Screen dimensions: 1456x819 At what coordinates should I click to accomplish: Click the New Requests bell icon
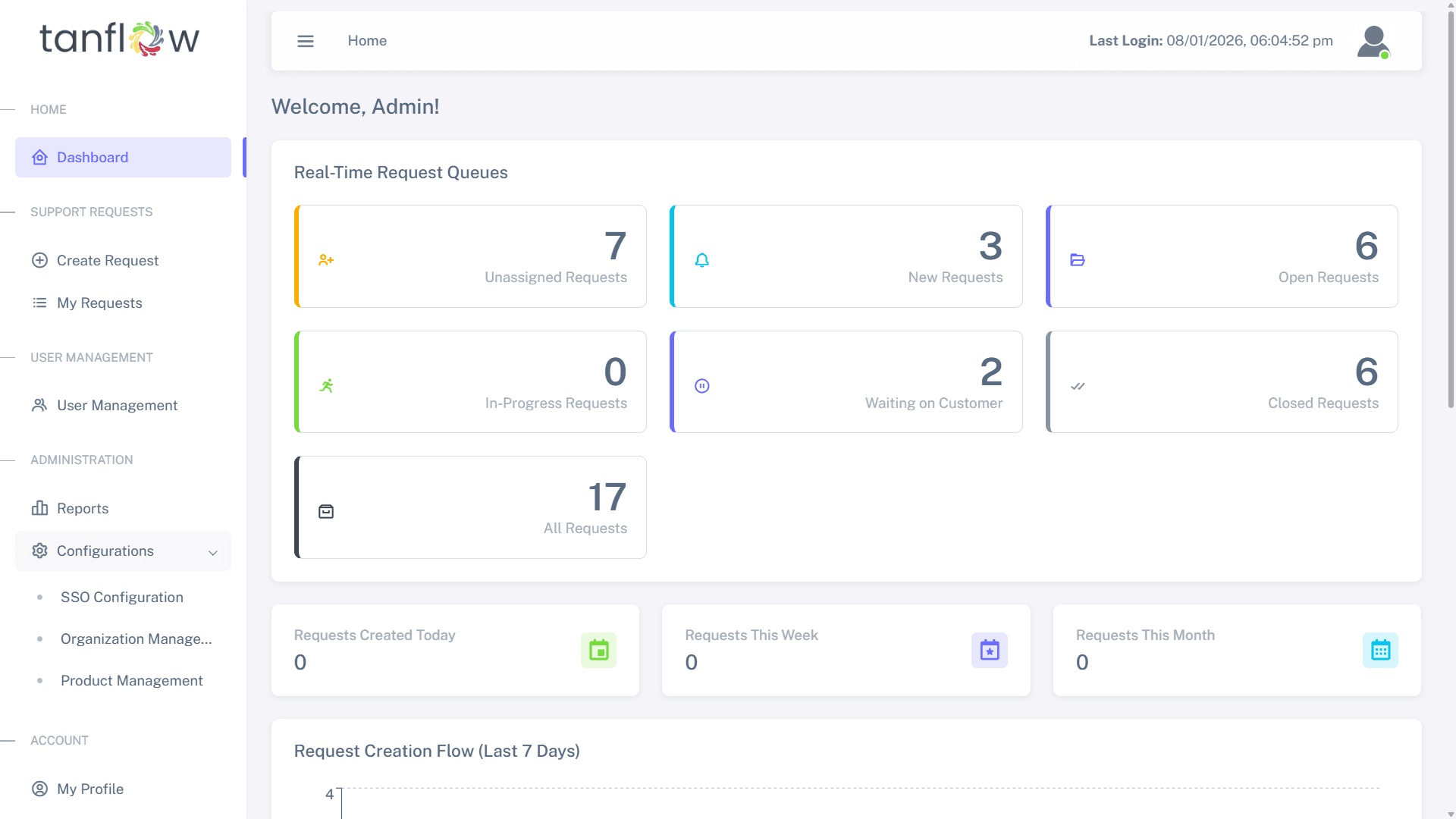pos(702,259)
